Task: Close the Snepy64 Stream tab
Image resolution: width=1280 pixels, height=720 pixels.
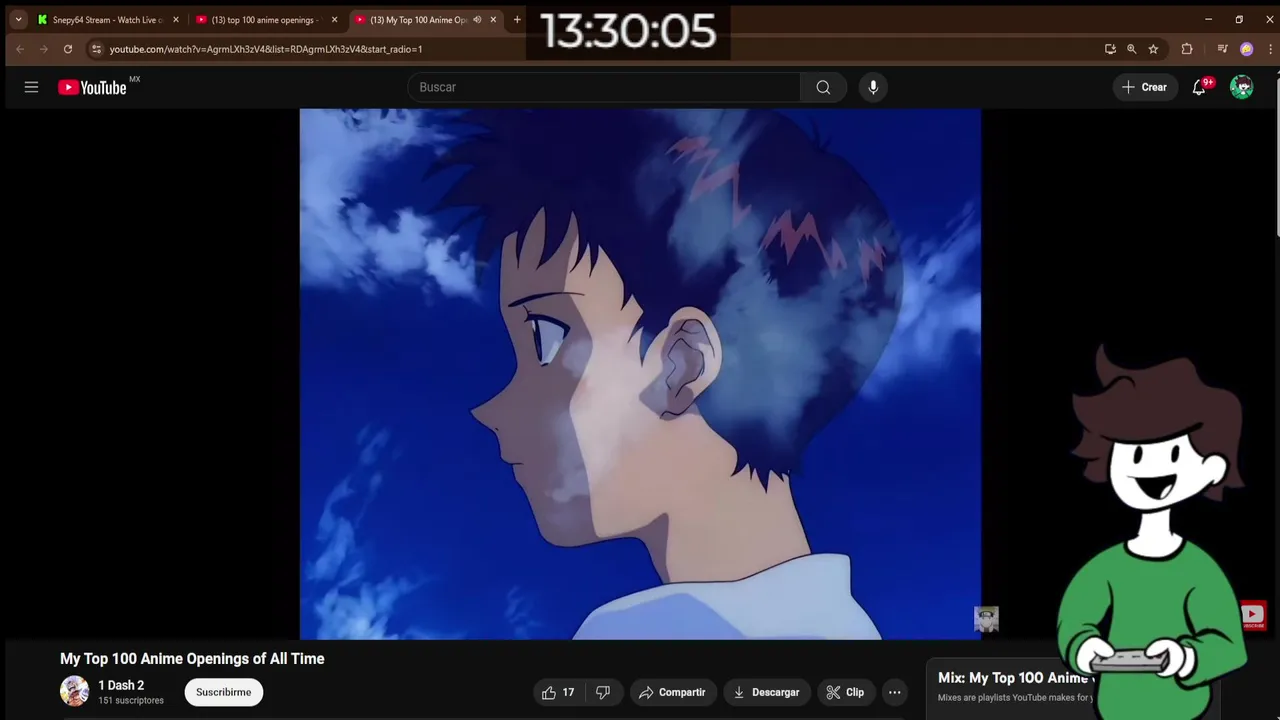Action: pyautogui.click(x=176, y=20)
